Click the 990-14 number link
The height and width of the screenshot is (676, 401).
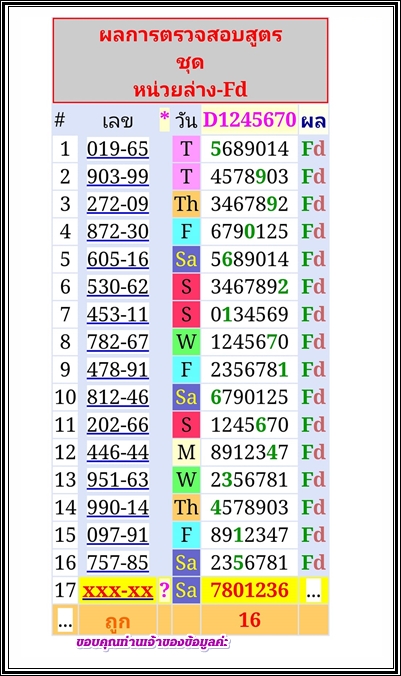click(118, 507)
